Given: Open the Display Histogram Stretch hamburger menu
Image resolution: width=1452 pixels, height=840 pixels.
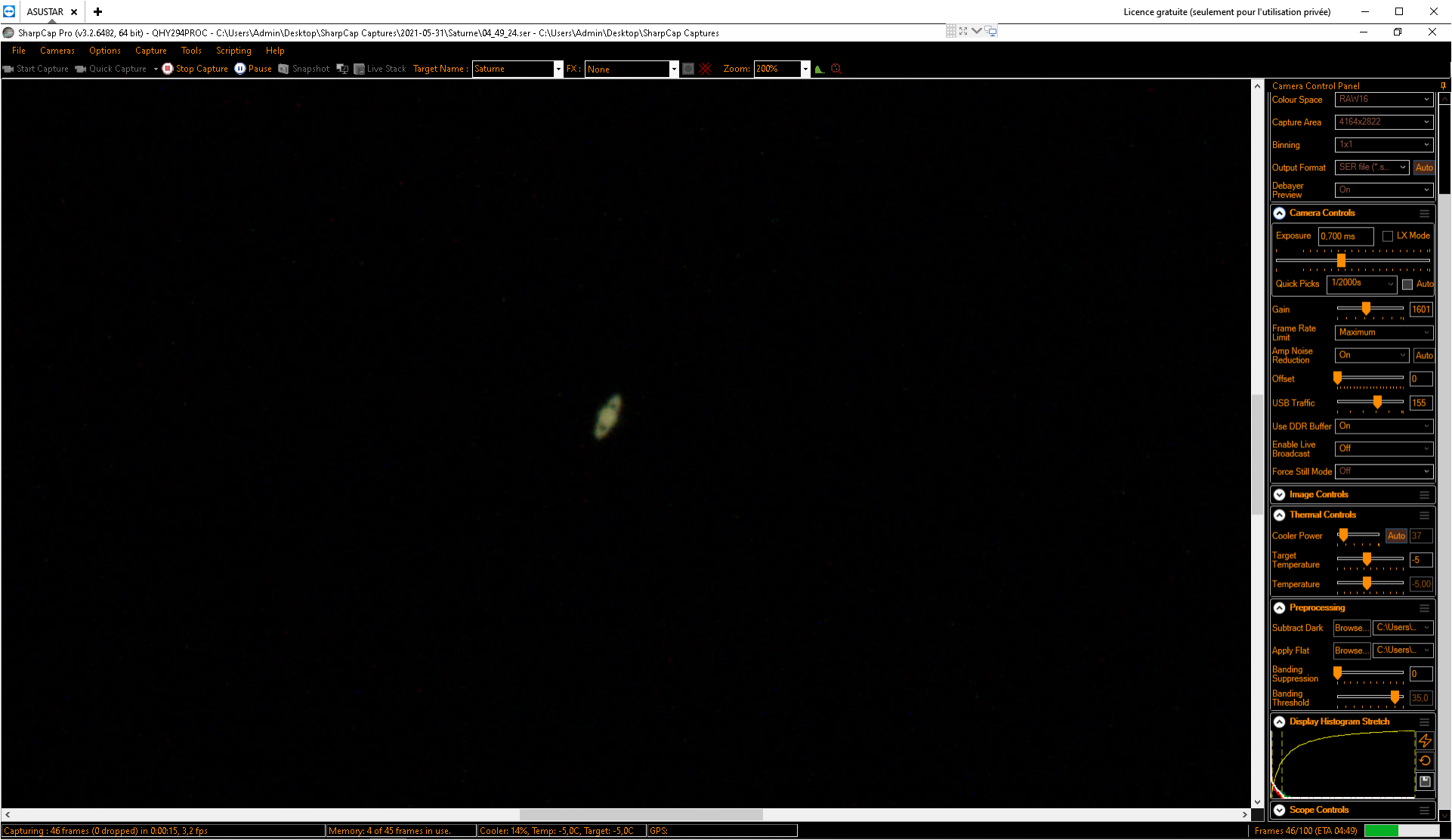Looking at the screenshot, I should coord(1424,722).
